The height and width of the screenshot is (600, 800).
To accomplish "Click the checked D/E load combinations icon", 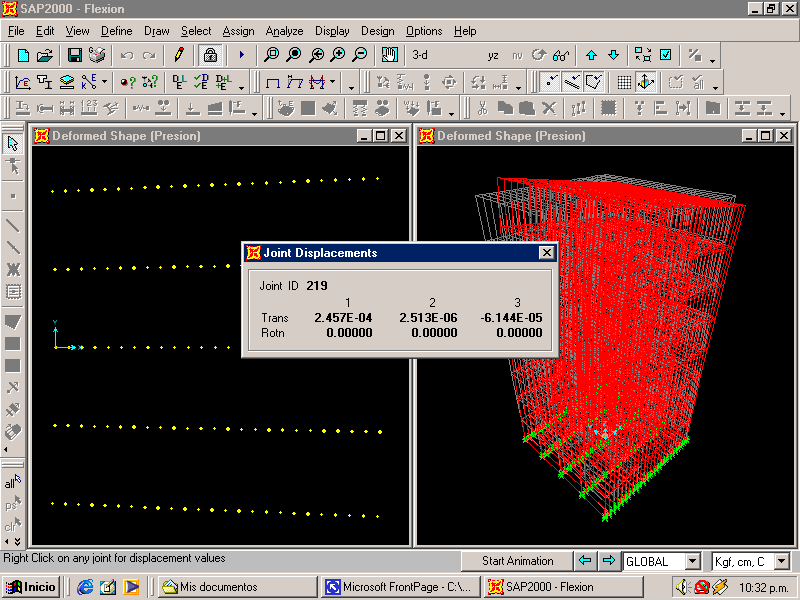I will pos(201,82).
